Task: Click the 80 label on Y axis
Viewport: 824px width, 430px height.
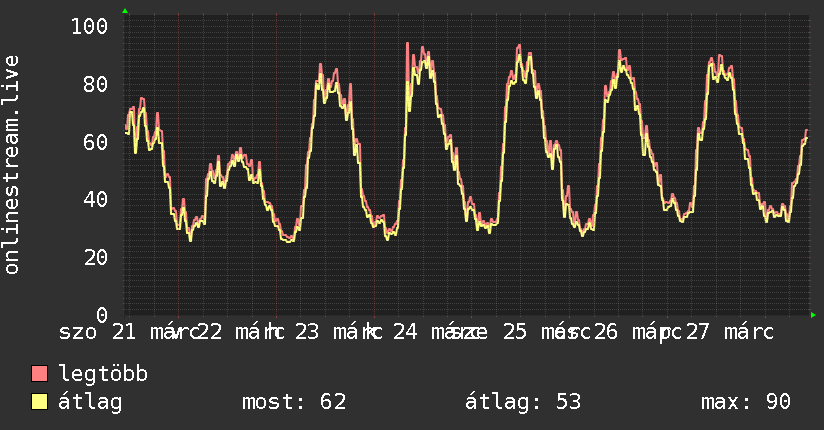Action: tap(95, 84)
